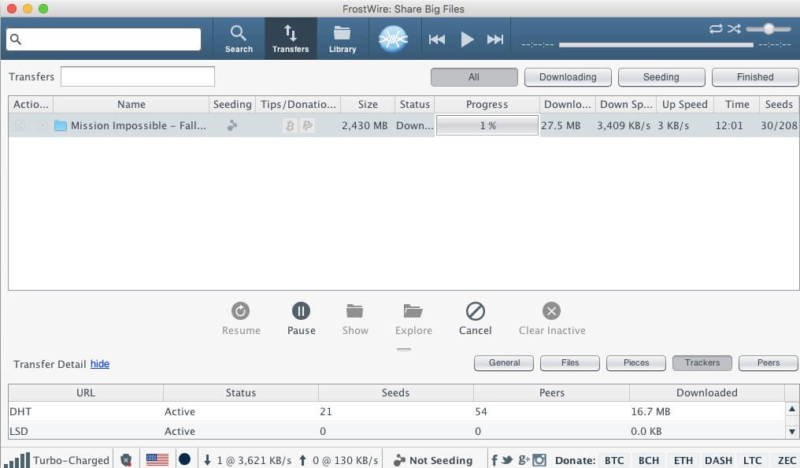Open the Peers detail tab

coord(768,363)
